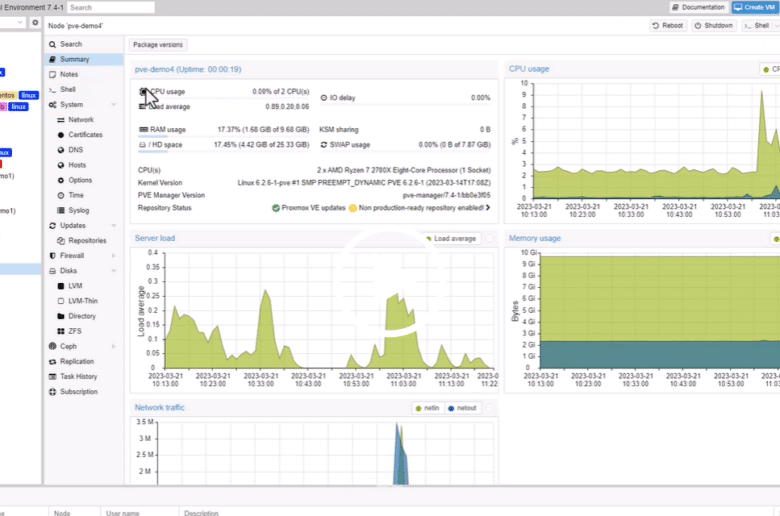Click the Time clock icon
This screenshot has width=780, height=516.
(61, 196)
